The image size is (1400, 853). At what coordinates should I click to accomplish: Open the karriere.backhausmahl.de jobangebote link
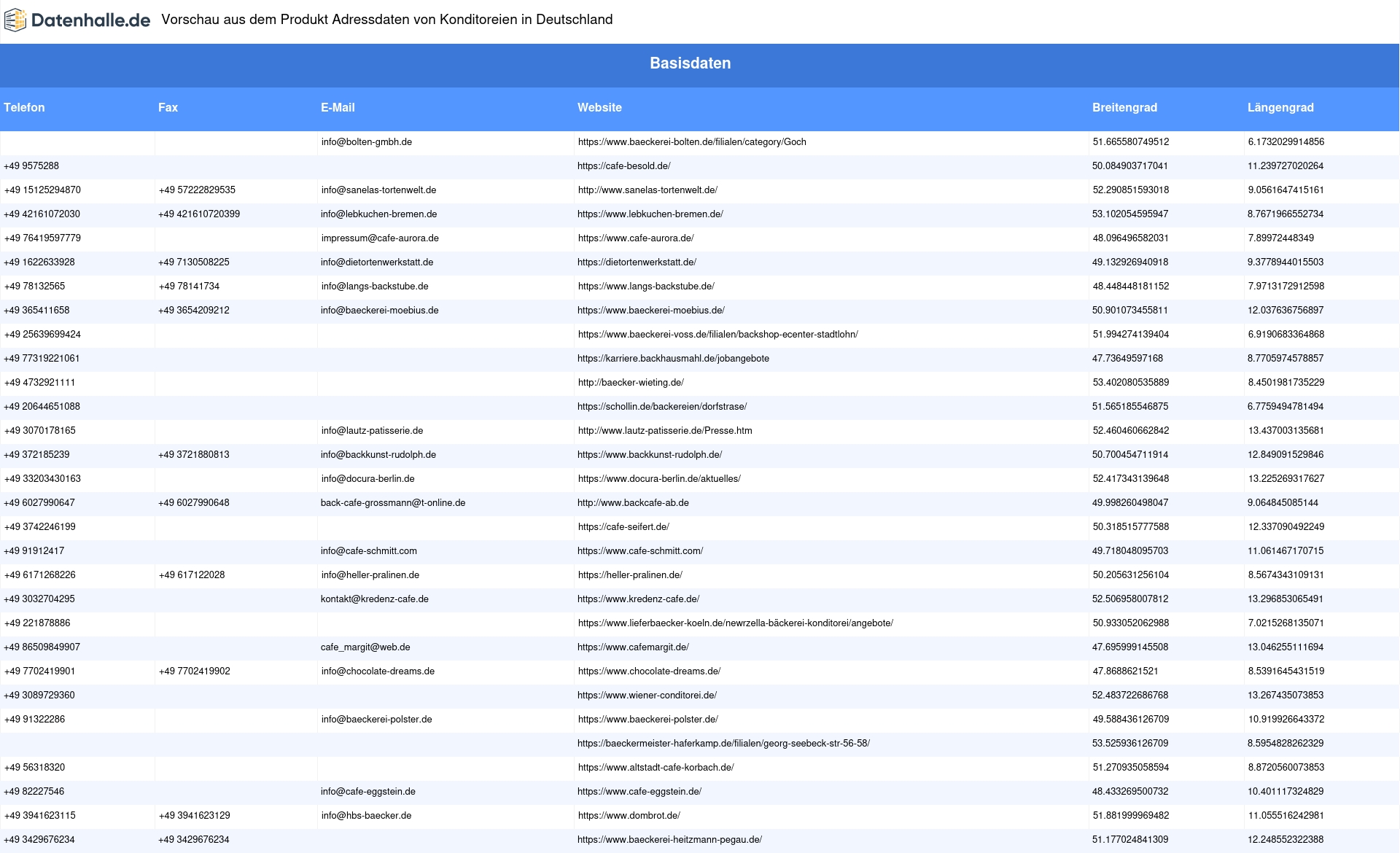click(673, 359)
